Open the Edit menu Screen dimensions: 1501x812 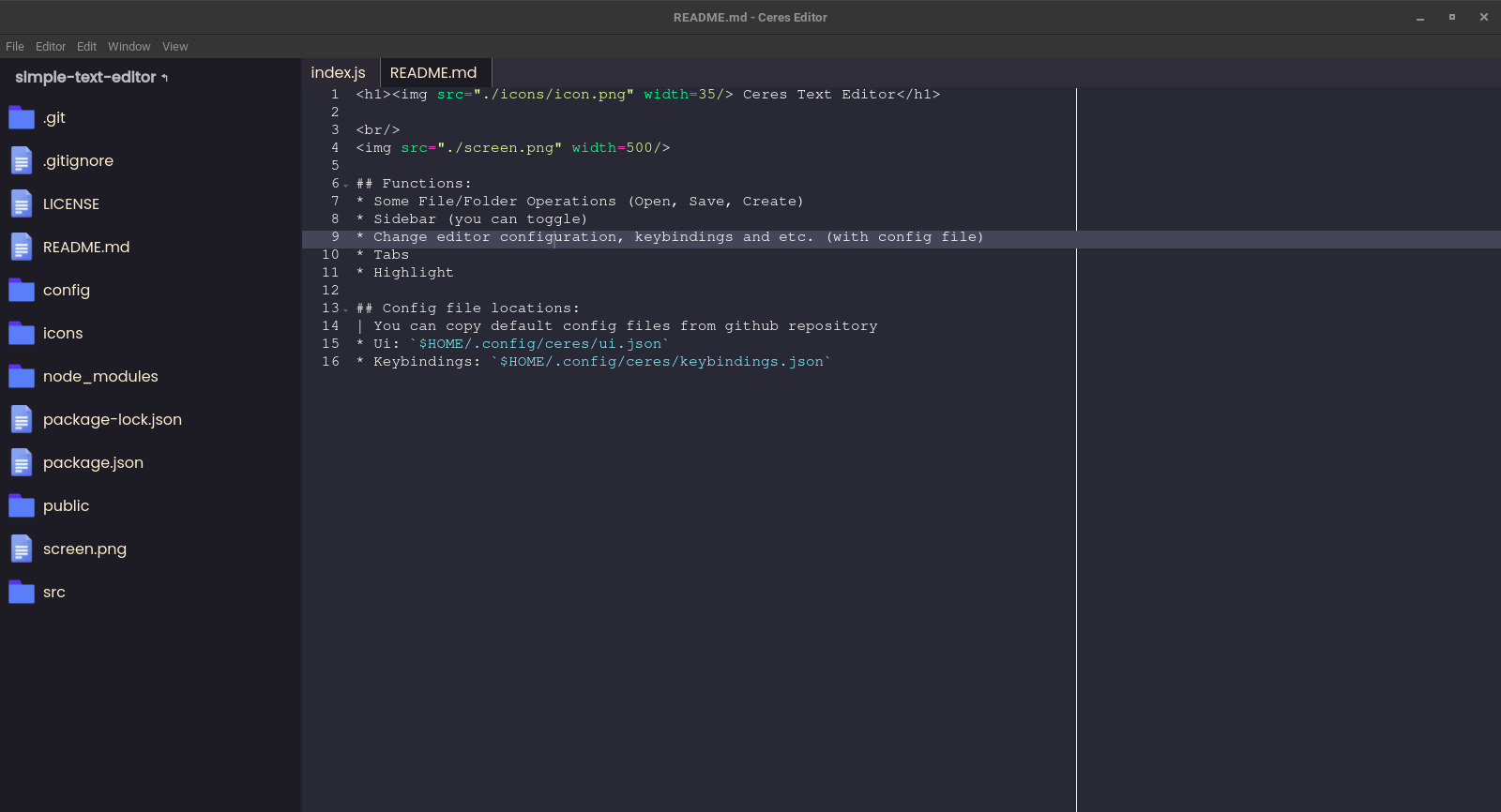point(86,46)
